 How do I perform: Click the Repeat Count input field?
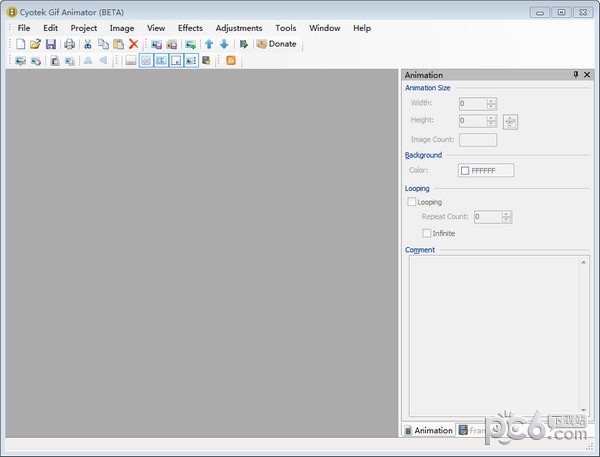tap(488, 217)
